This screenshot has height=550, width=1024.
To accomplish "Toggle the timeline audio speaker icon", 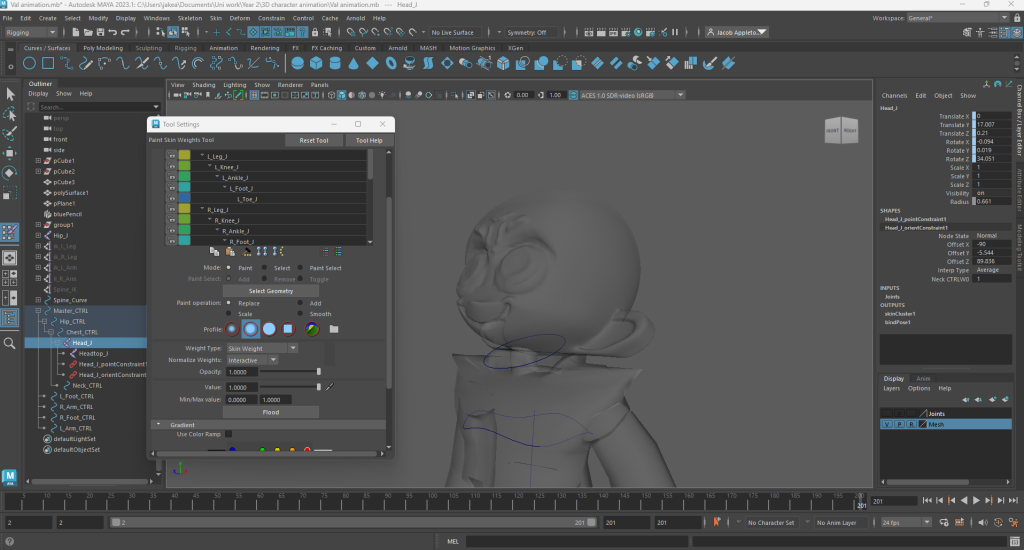I will click(x=985, y=522).
